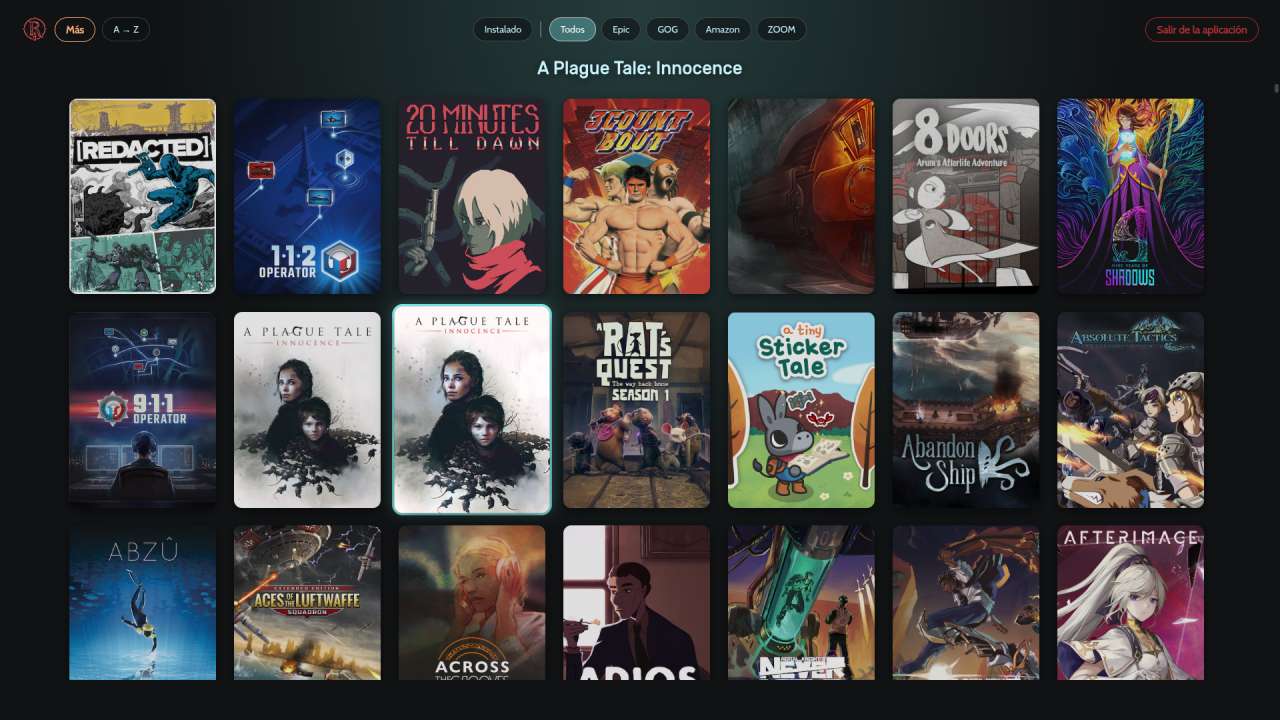Select the Afterimage game cover

pos(1130,603)
